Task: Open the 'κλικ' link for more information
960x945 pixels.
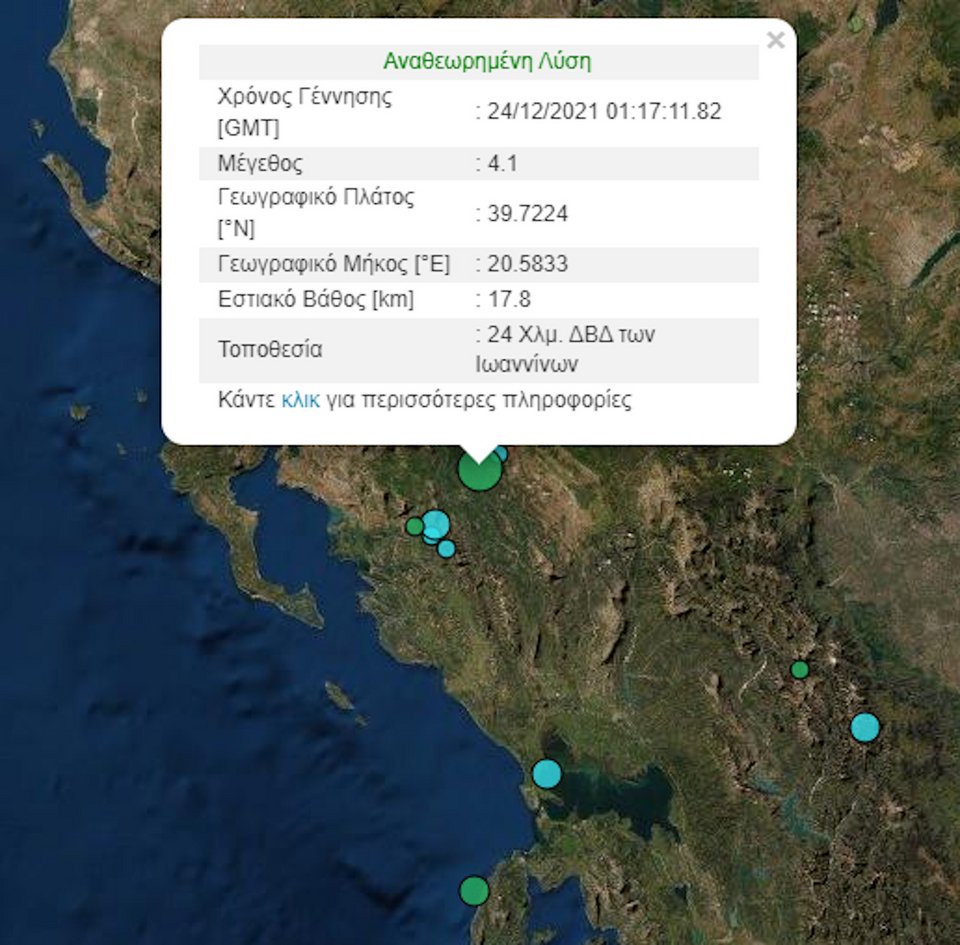Action: click(x=300, y=400)
